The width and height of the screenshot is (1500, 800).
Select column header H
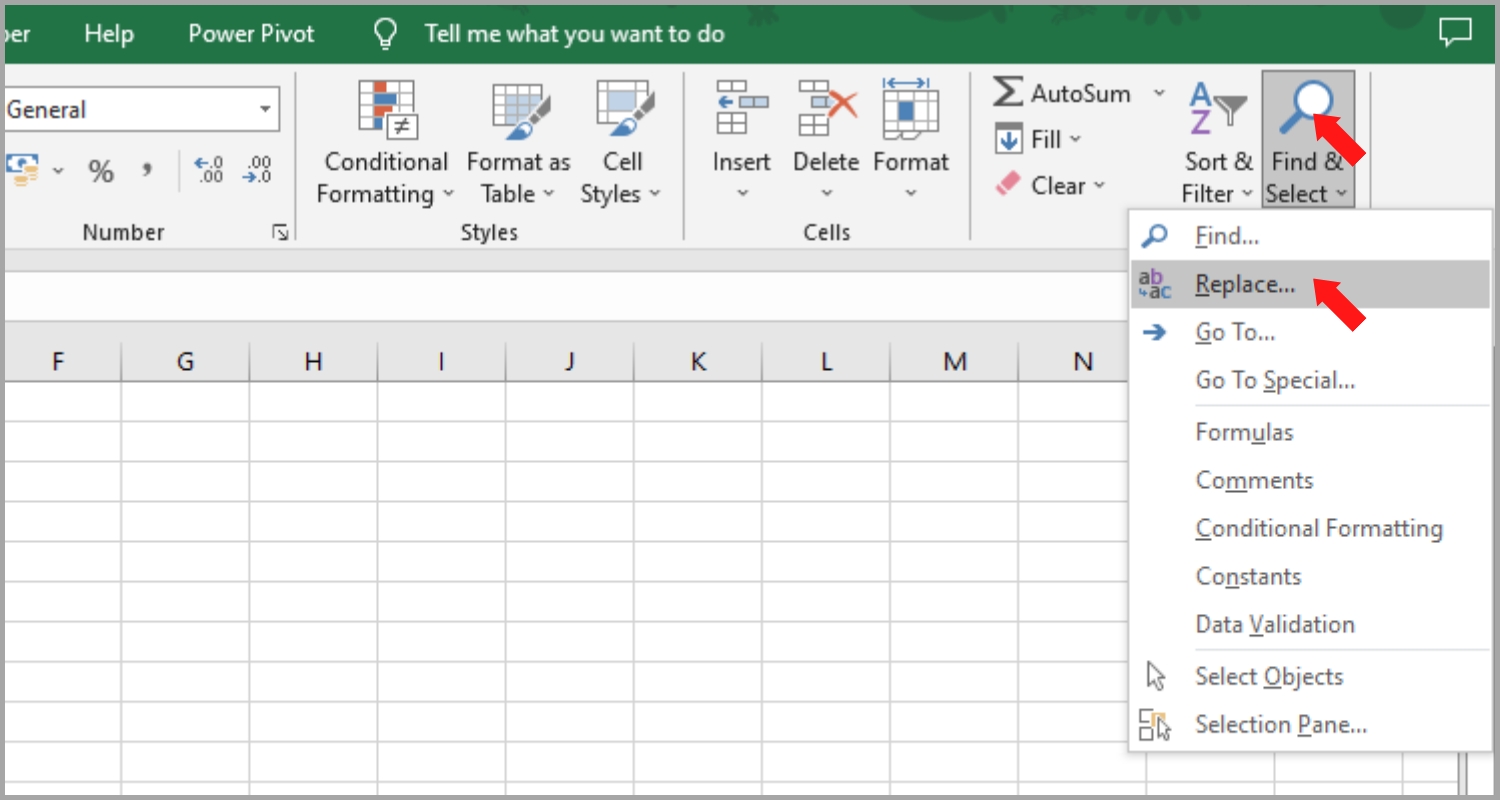pyautogui.click(x=313, y=361)
